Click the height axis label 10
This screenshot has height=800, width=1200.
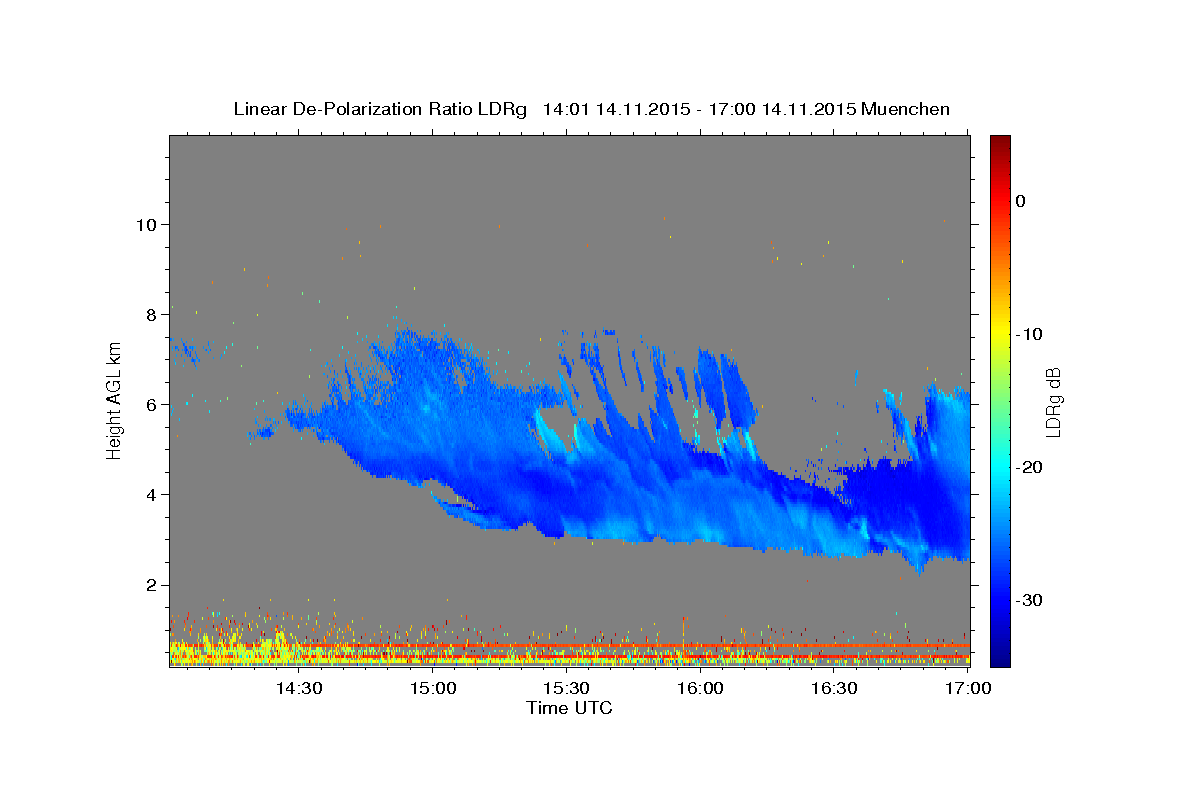tap(146, 224)
